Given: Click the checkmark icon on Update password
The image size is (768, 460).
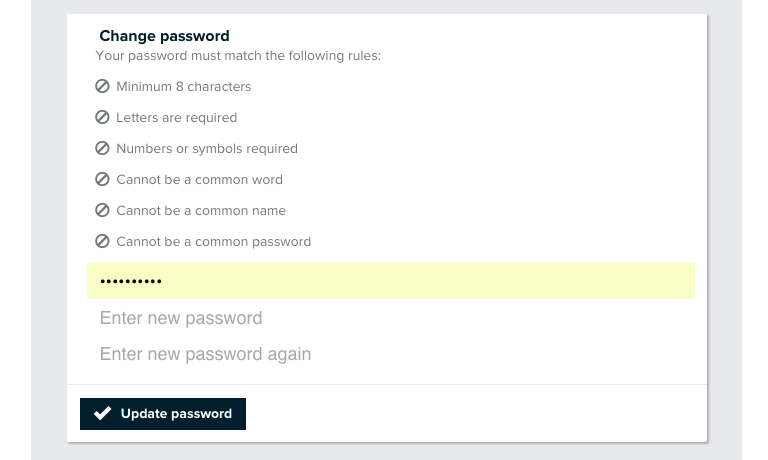Looking at the screenshot, I should [x=102, y=413].
